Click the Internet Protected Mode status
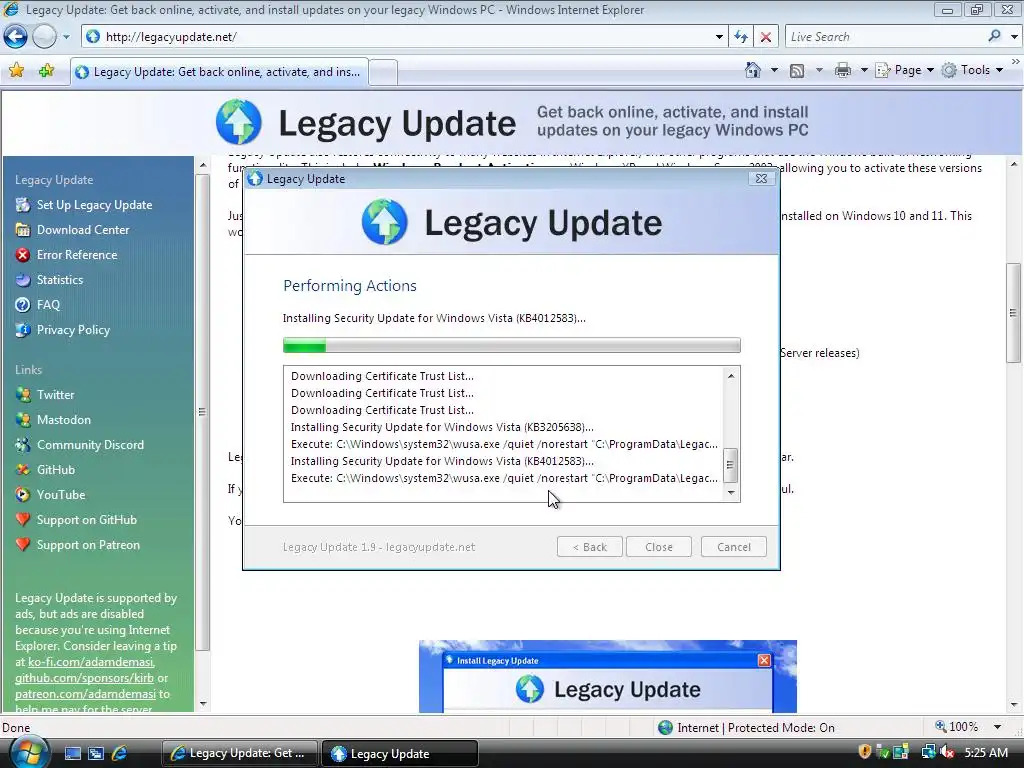 [746, 728]
